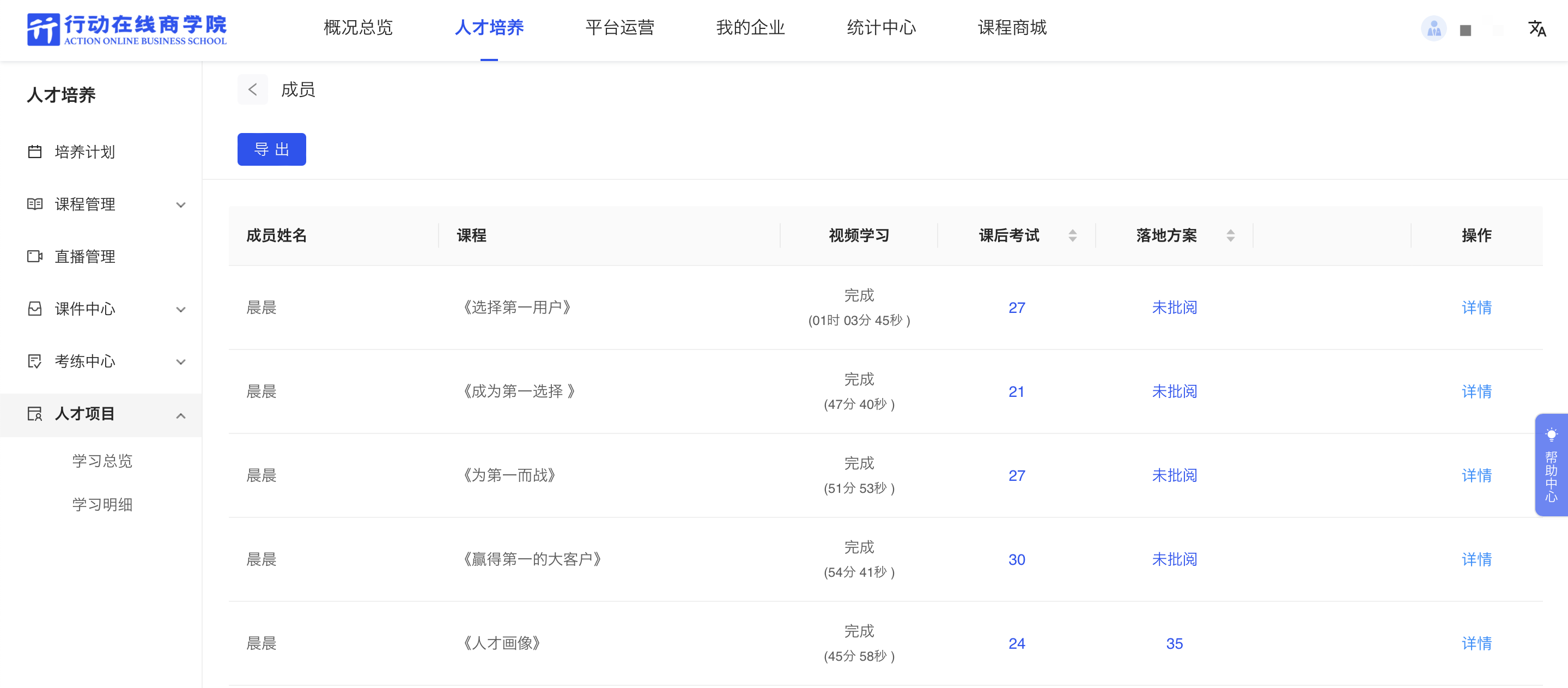The height and width of the screenshot is (688, 1568).
Task: Click the 课件中心 inbox icon
Action: [35, 308]
